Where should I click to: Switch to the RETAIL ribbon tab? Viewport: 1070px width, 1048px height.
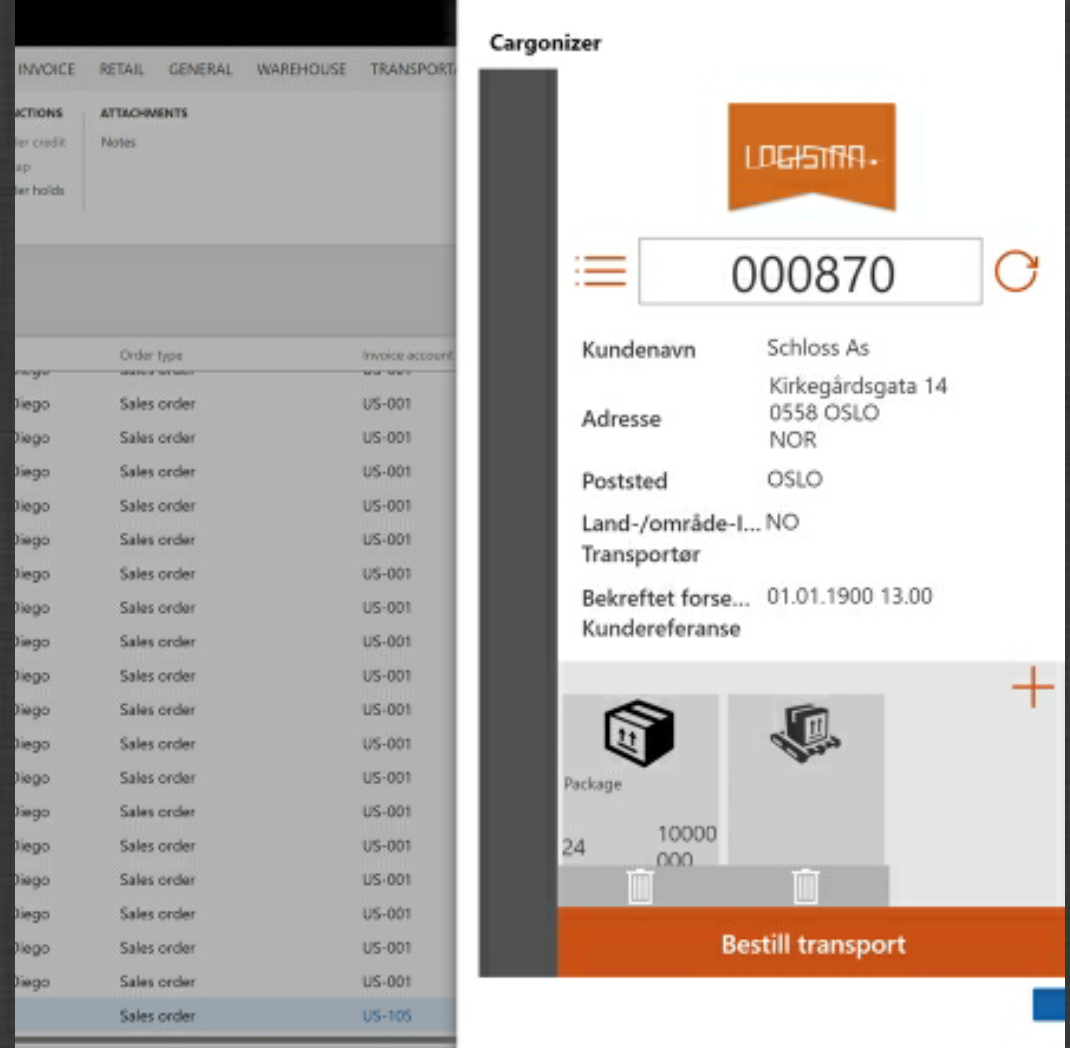pyautogui.click(x=121, y=69)
